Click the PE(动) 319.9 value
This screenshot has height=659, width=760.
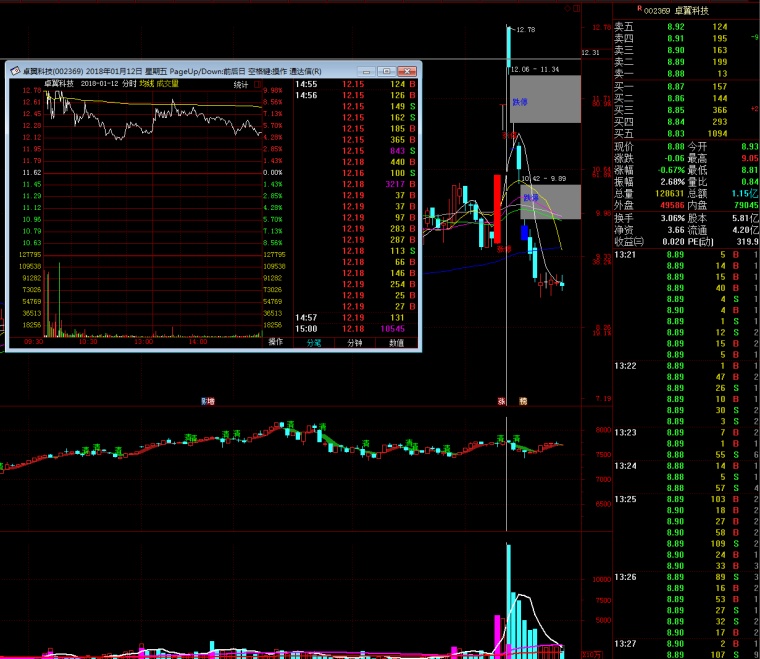coord(747,241)
